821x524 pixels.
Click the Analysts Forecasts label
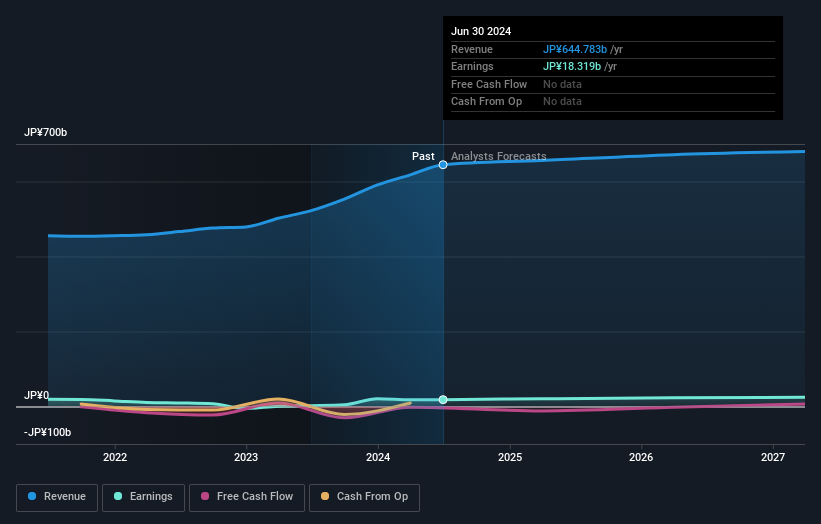coord(498,156)
